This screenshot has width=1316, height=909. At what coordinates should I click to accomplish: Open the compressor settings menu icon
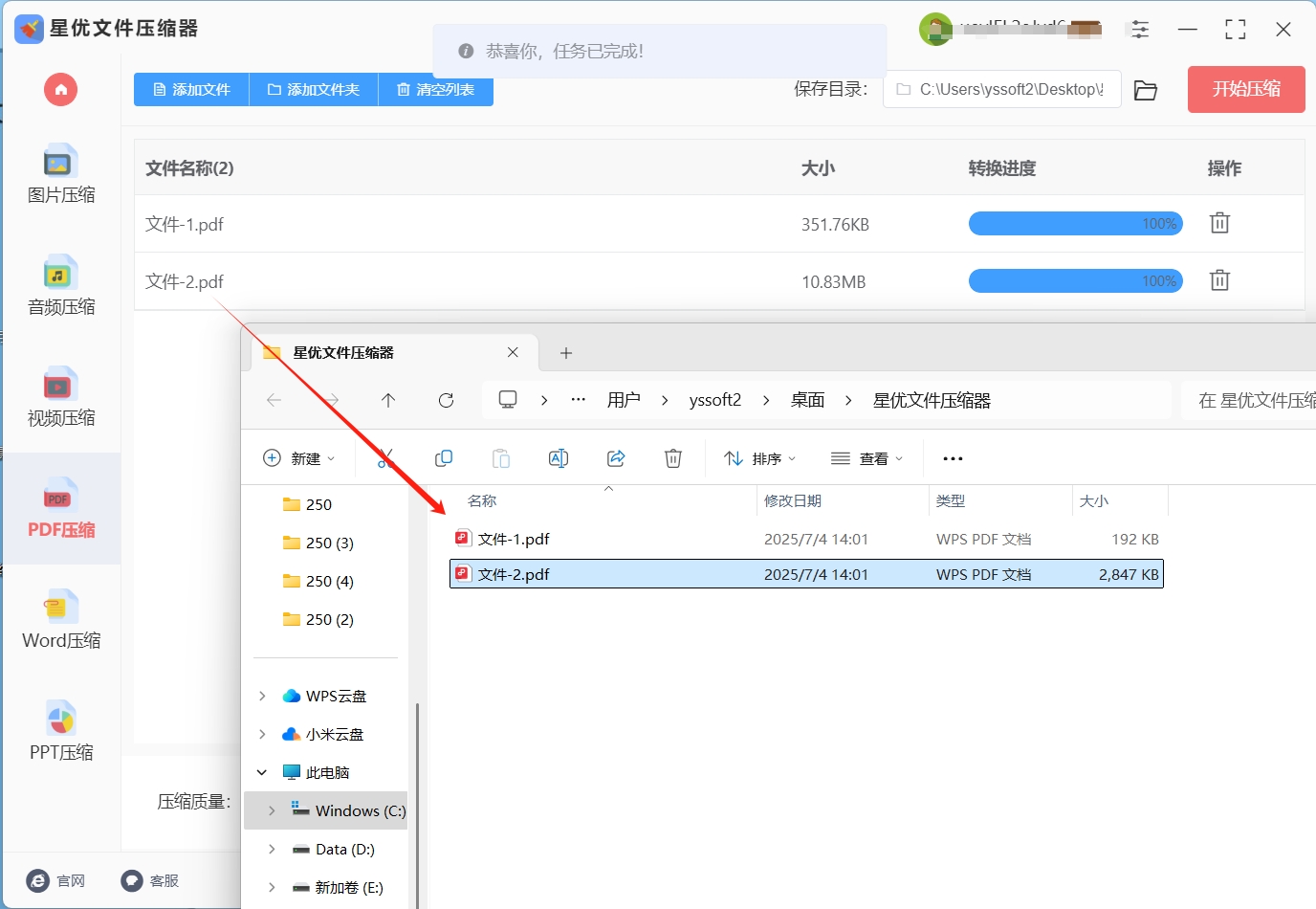1140,30
